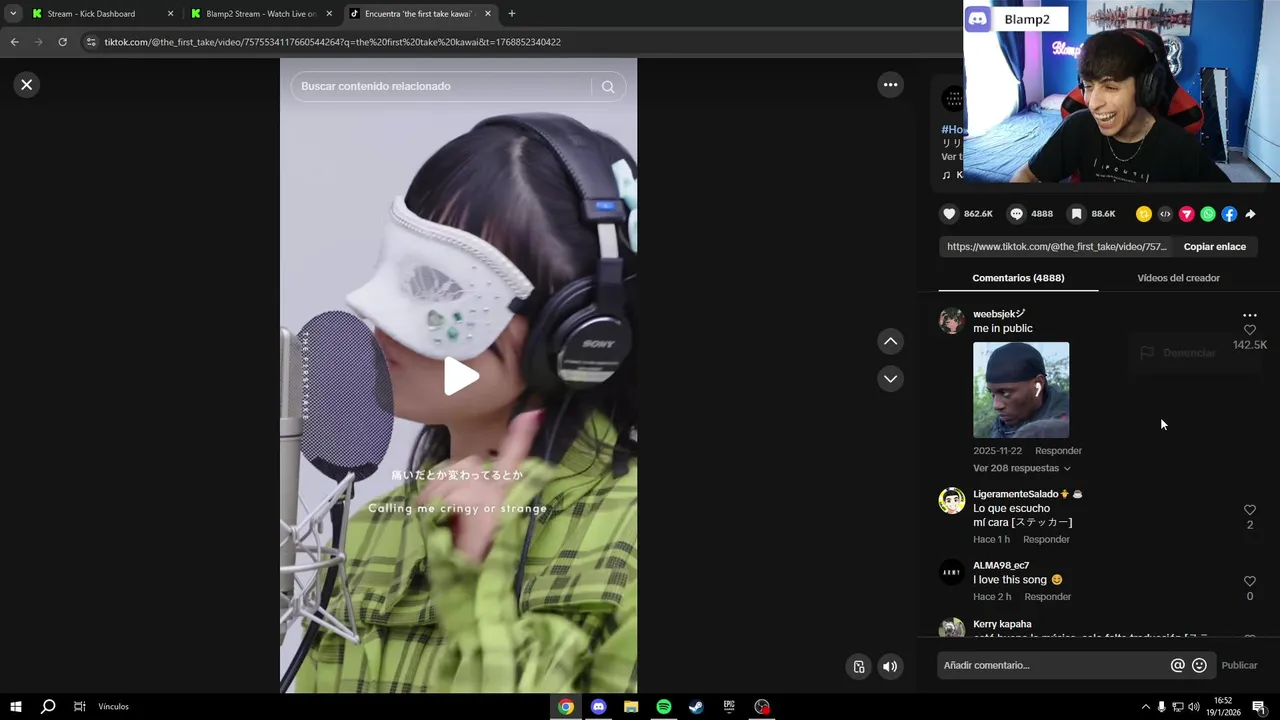
Task: Reload the page
Action: click(x=62, y=42)
